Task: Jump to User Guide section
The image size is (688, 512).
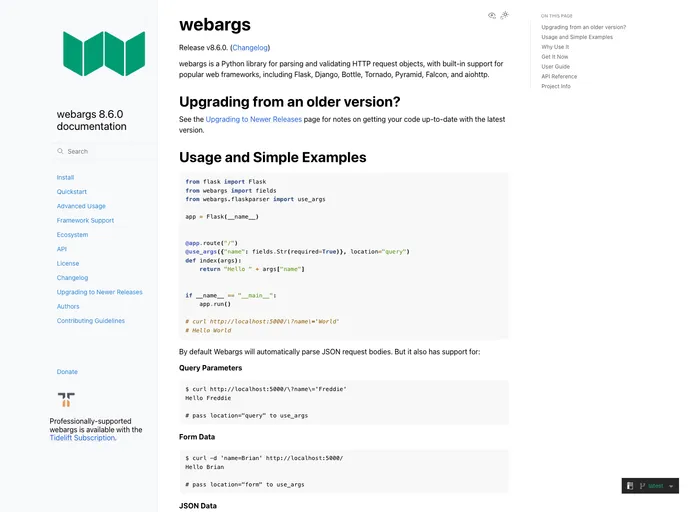Action: pos(555,67)
